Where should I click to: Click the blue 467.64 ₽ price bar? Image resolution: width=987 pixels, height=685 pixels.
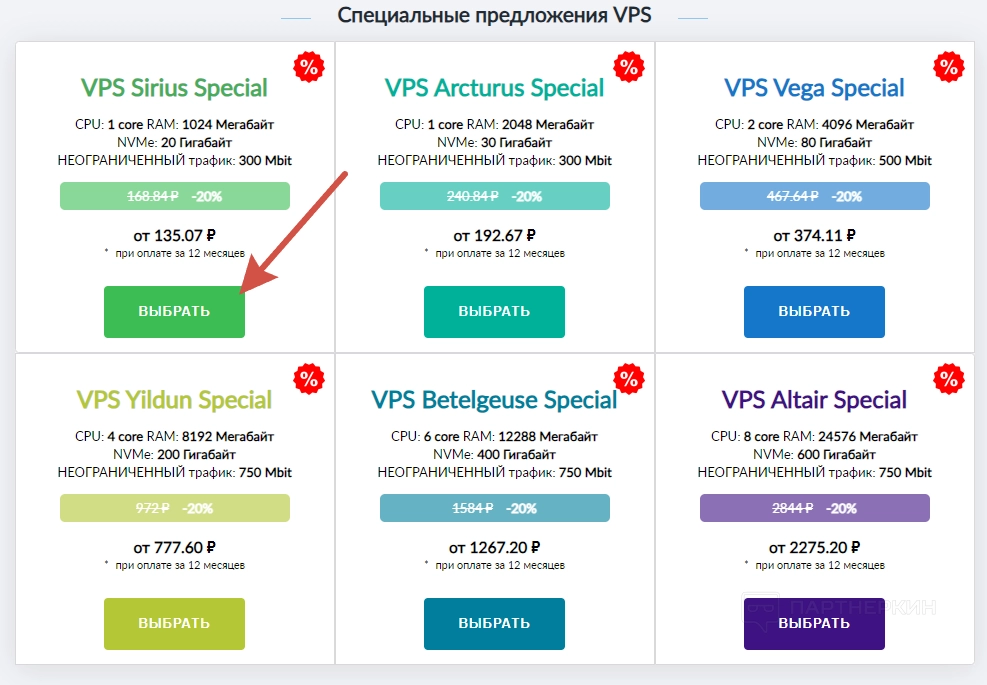coord(814,196)
